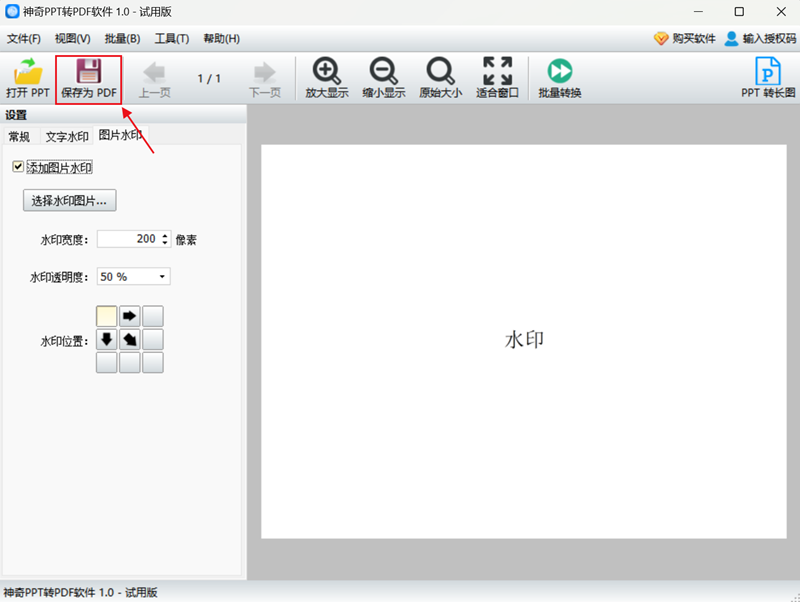
Task: Maximize the application window
Action: coord(739,11)
